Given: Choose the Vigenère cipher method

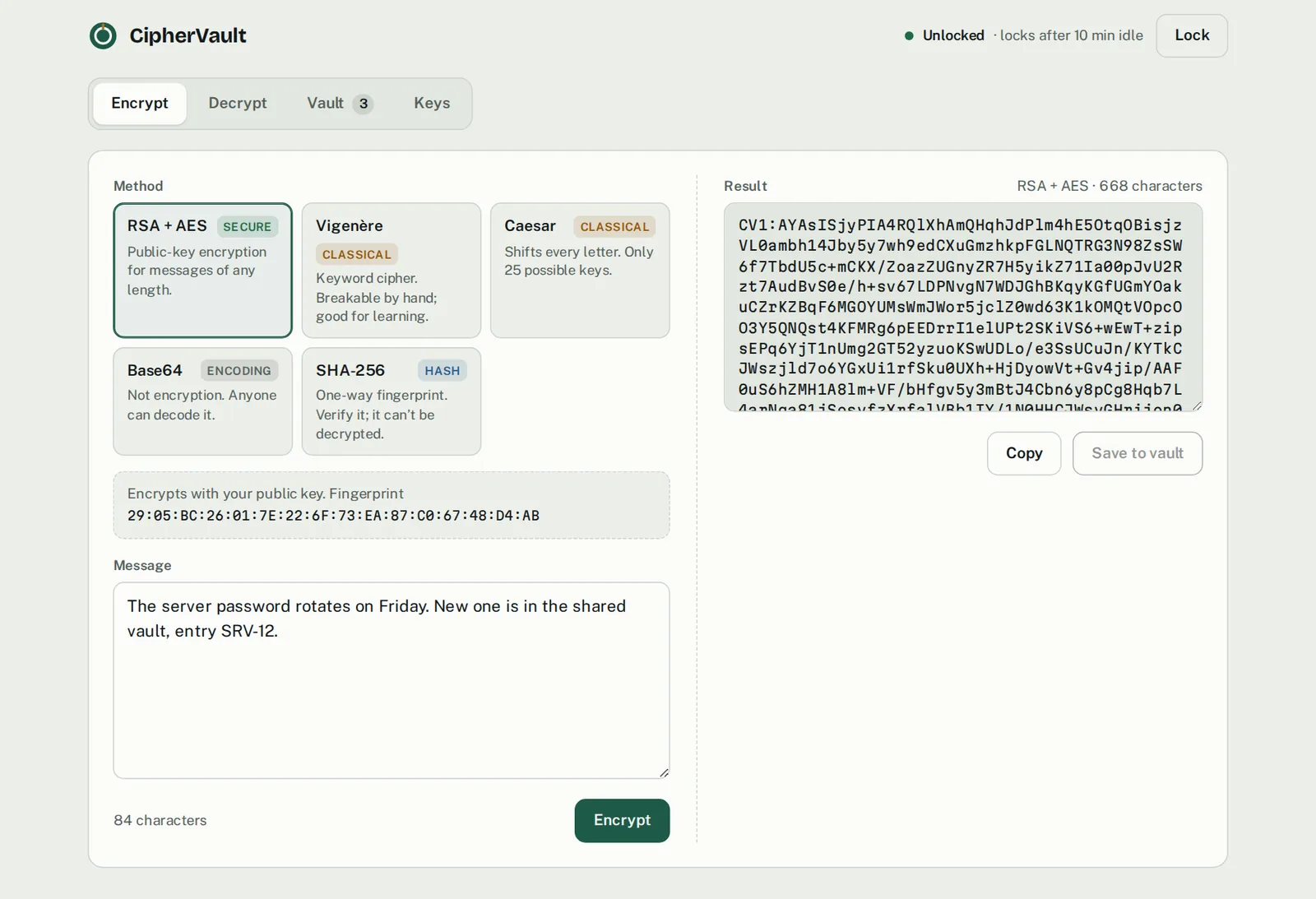Looking at the screenshot, I should click(x=392, y=270).
